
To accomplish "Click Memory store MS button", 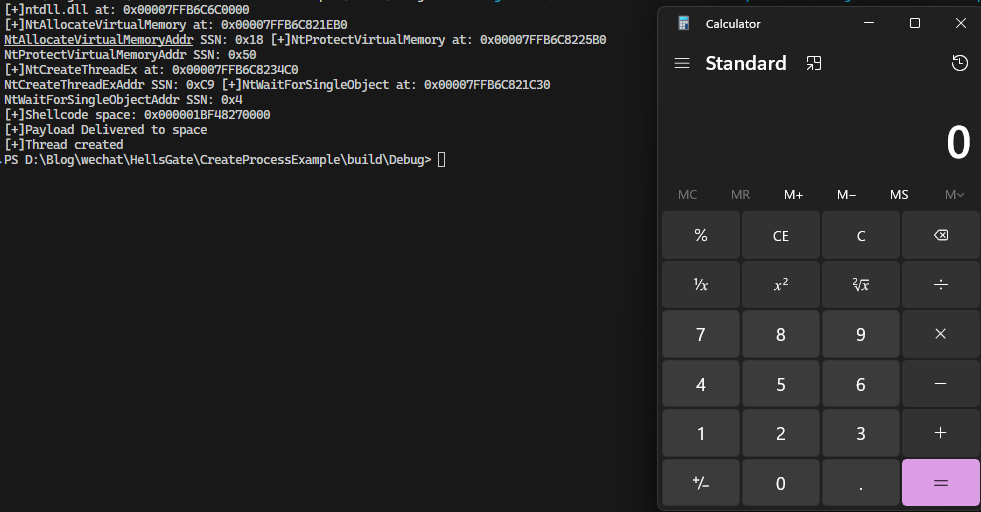I will coord(899,195).
